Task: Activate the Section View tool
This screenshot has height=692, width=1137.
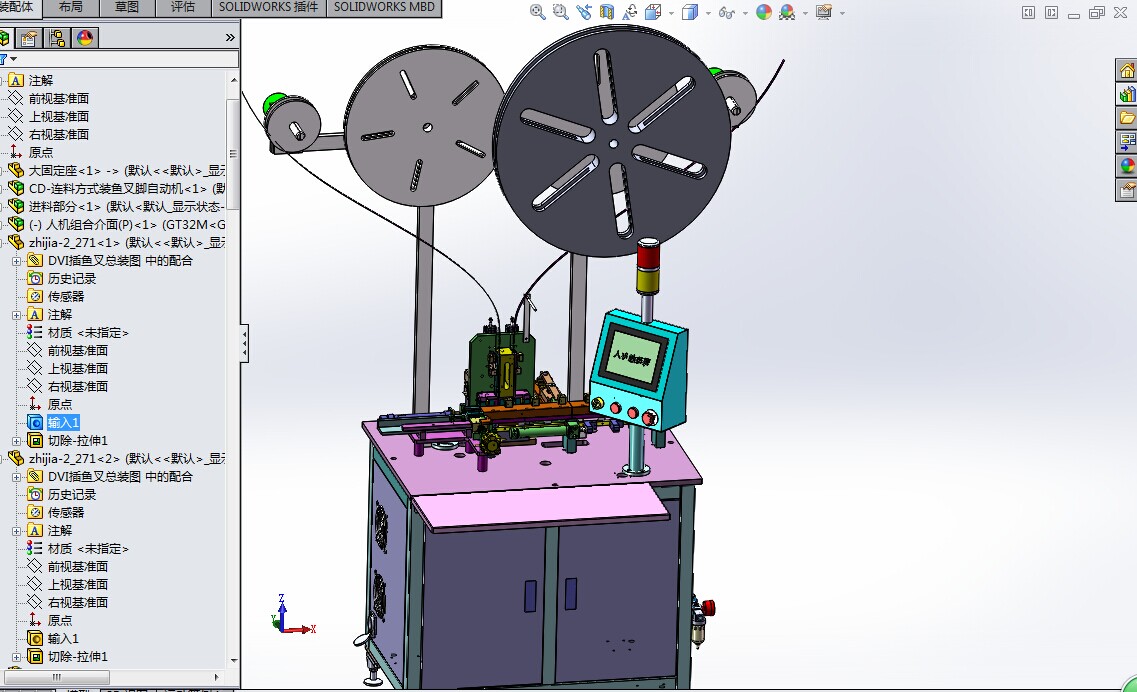Action: click(606, 12)
